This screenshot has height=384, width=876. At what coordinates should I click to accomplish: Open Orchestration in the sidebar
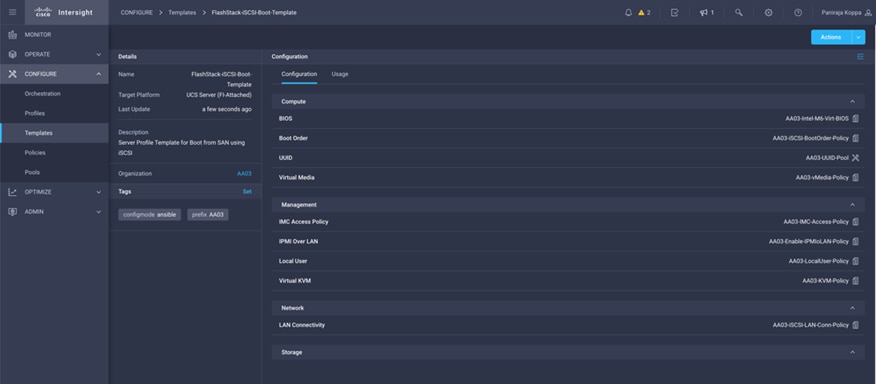point(42,93)
